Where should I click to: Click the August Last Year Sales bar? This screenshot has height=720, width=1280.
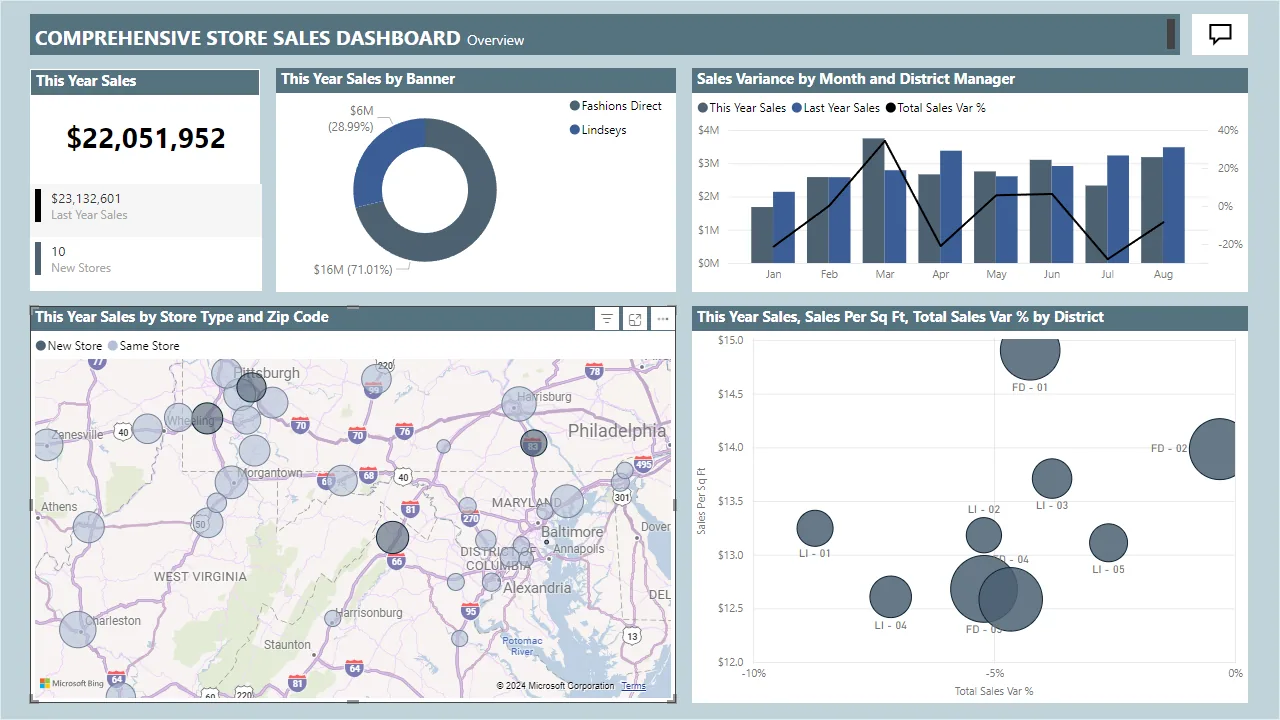pos(1174,205)
